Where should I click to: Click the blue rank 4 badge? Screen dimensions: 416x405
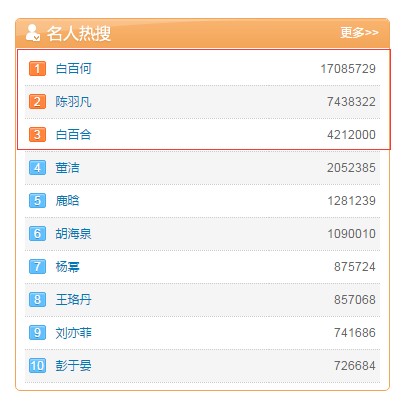point(37,168)
